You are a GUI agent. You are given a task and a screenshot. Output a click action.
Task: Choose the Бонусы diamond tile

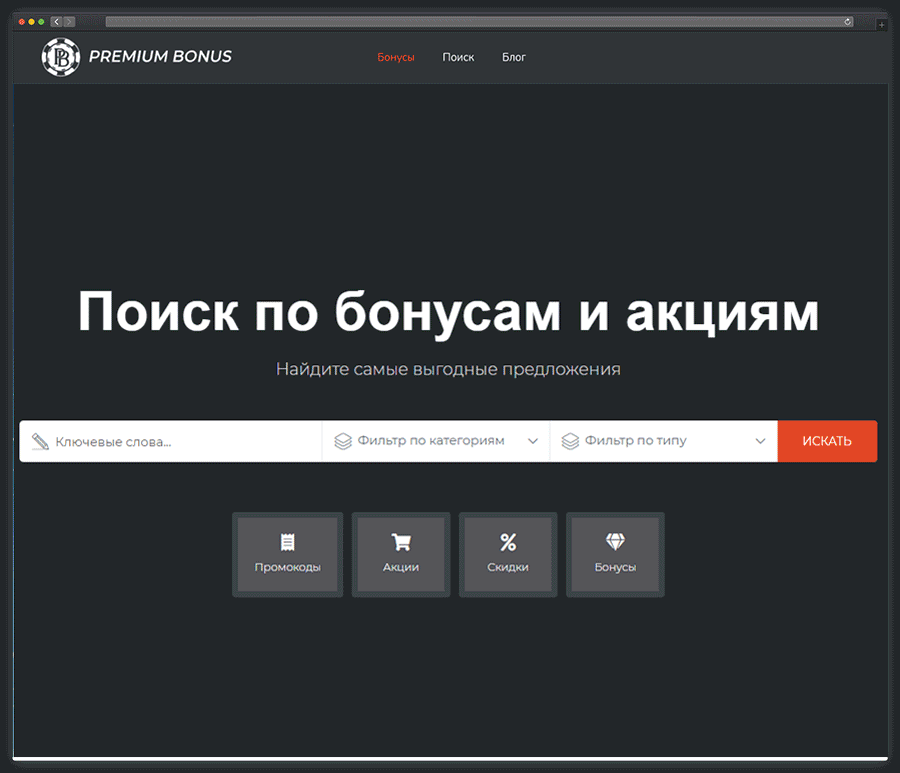[x=615, y=555]
